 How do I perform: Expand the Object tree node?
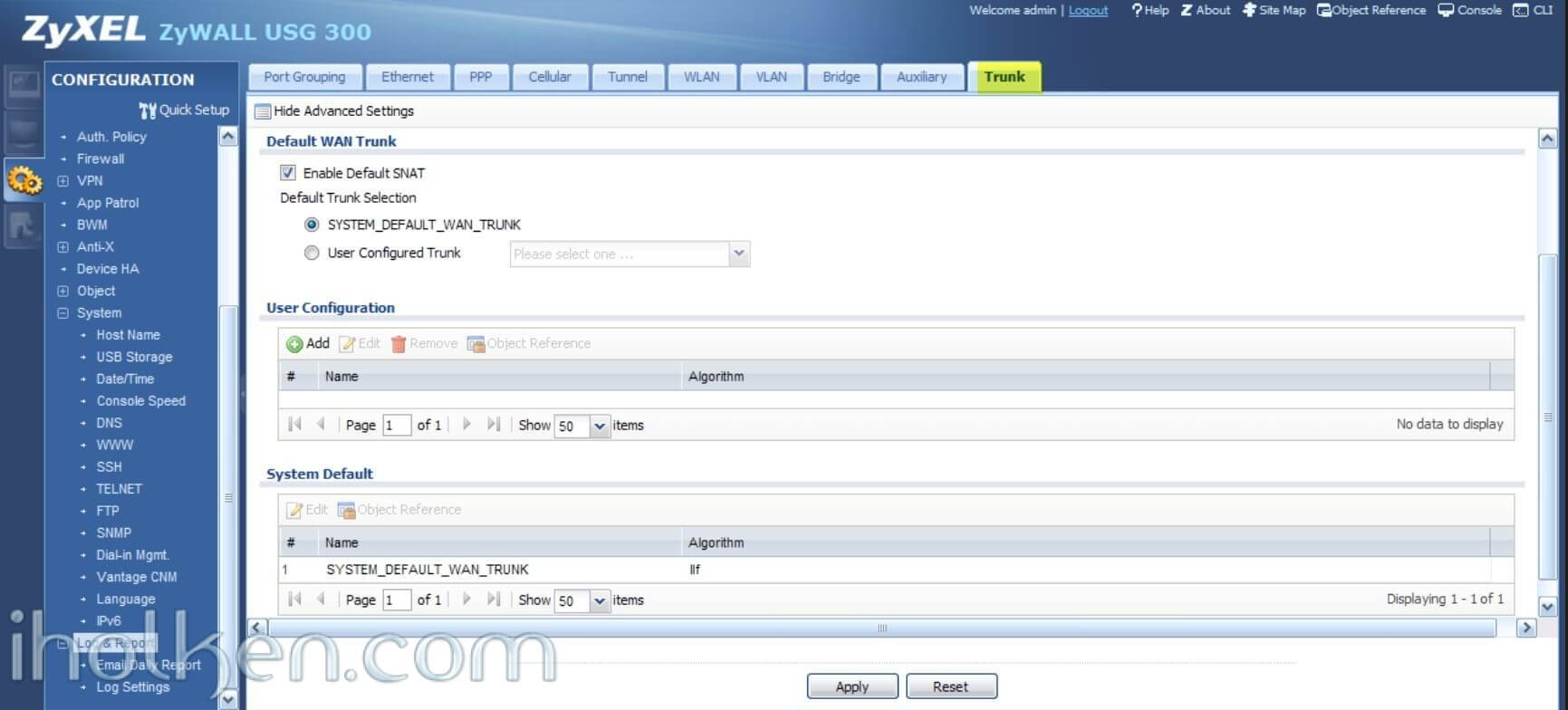pos(63,291)
